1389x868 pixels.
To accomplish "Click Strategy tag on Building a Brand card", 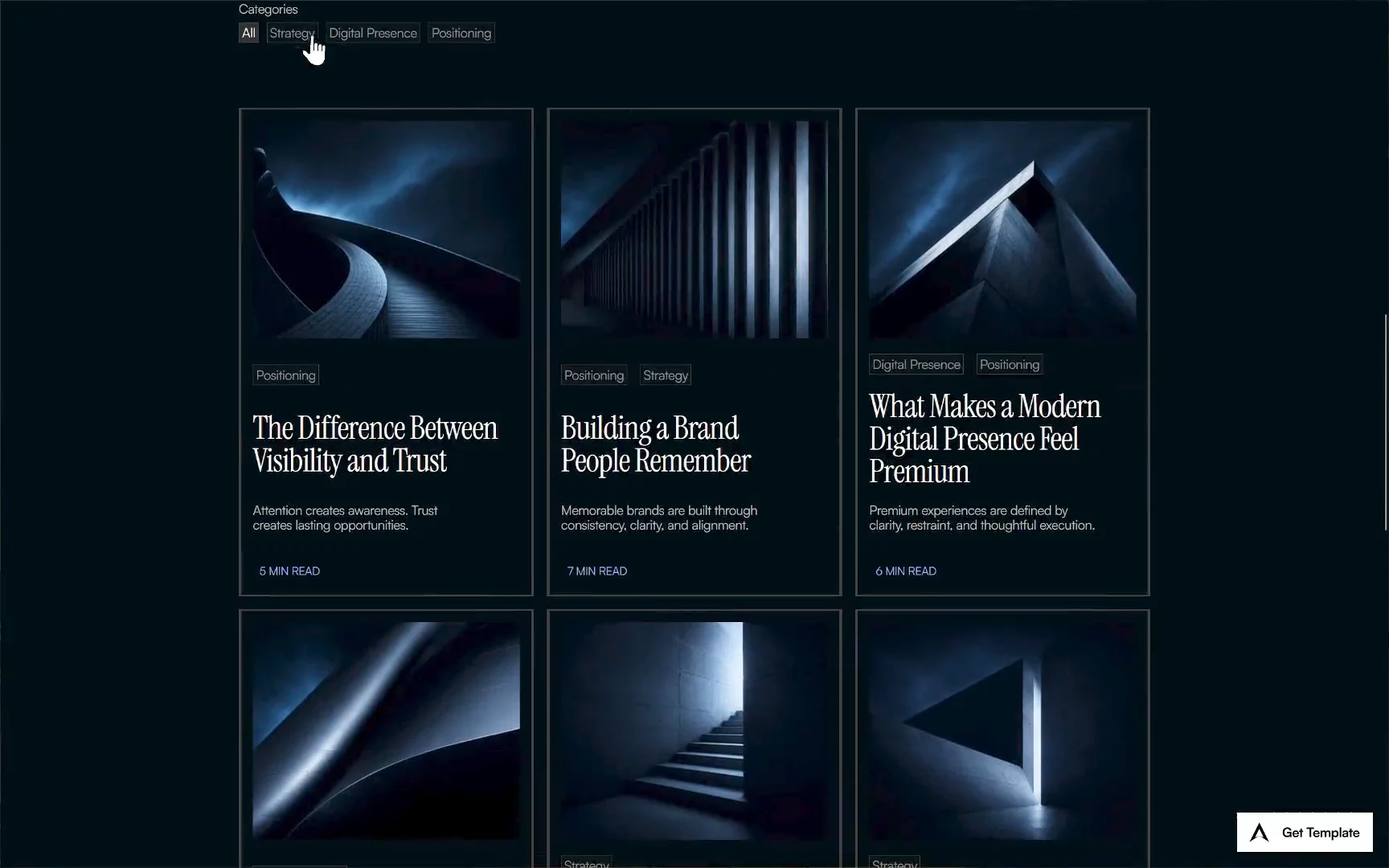I will click(x=666, y=375).
